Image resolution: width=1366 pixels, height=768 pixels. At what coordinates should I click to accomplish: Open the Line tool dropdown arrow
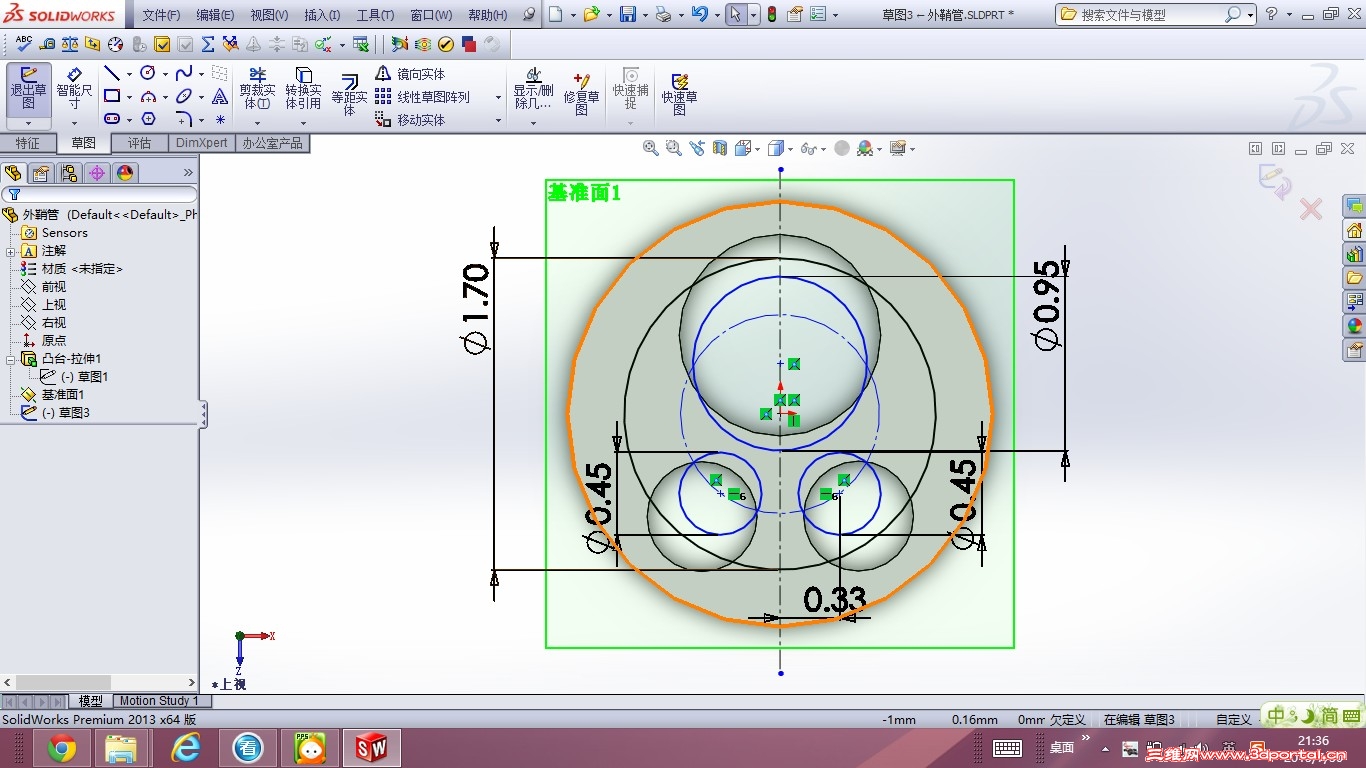click(x=129, y=74)
